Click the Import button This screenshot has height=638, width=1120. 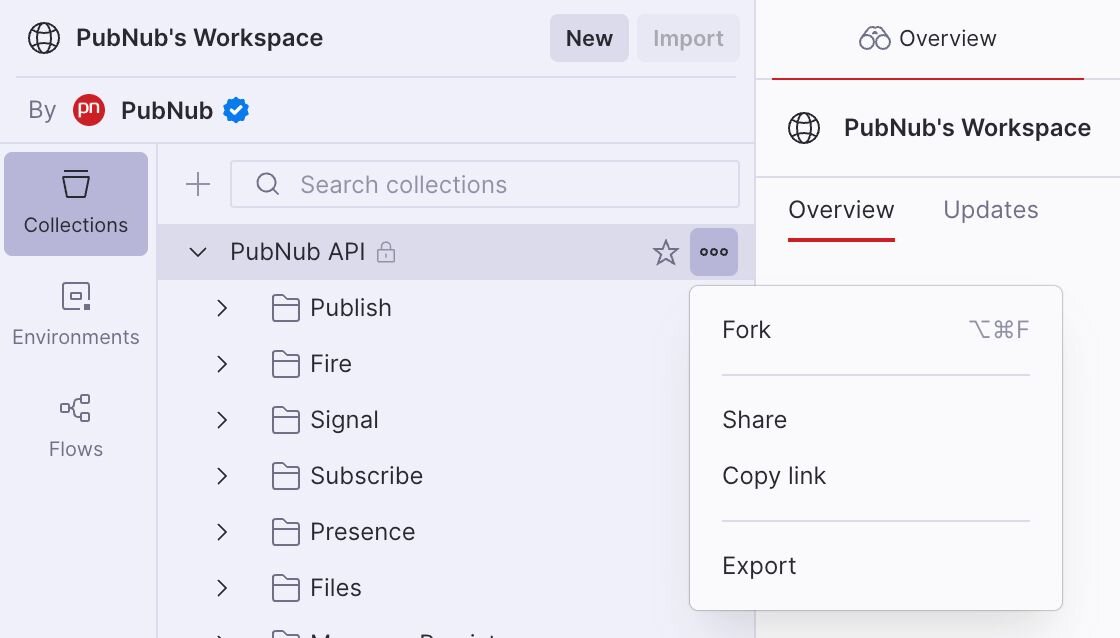pos(689,38)
